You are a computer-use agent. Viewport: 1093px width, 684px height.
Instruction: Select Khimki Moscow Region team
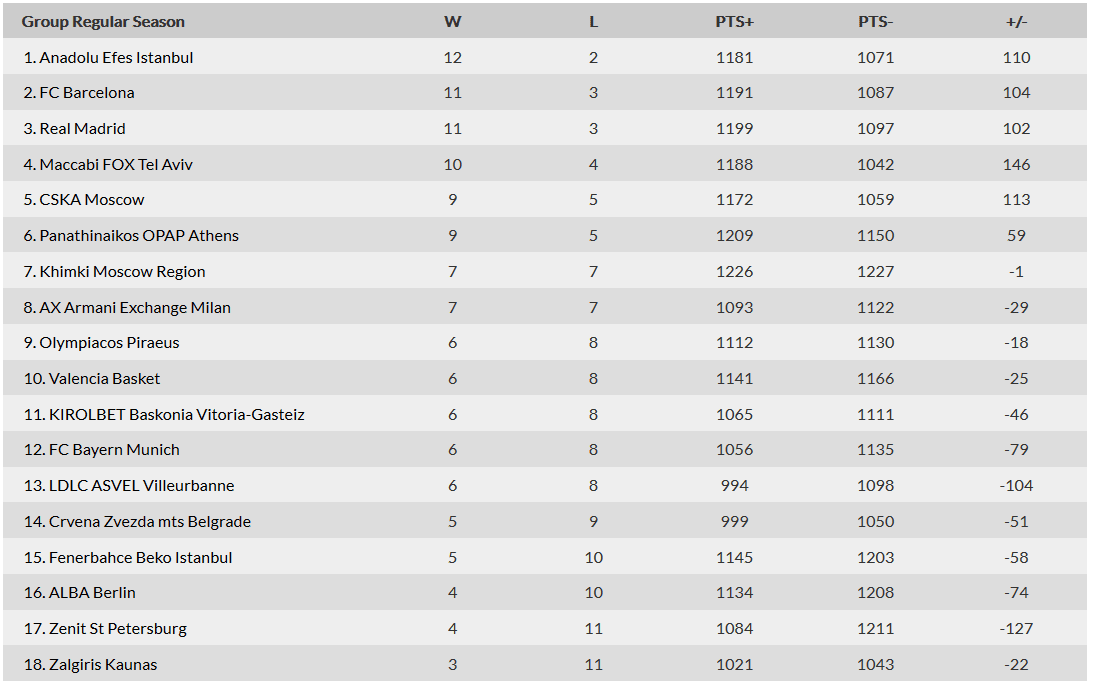tap(114, 272)
